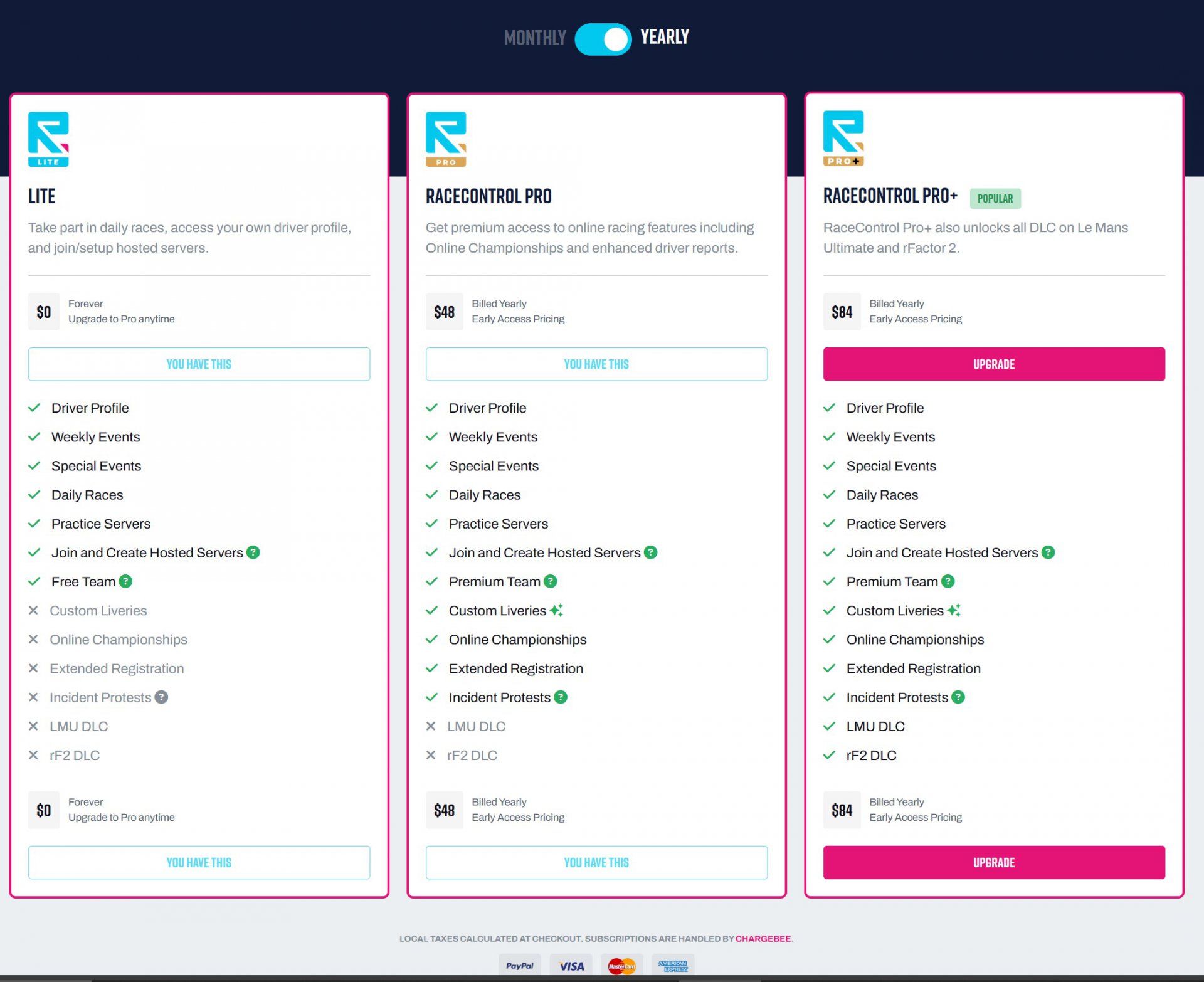The height and width of the screenshot is (982, 1204).
Task: Open Incident Protests help icon in Pro card
Action: [561, 697]
